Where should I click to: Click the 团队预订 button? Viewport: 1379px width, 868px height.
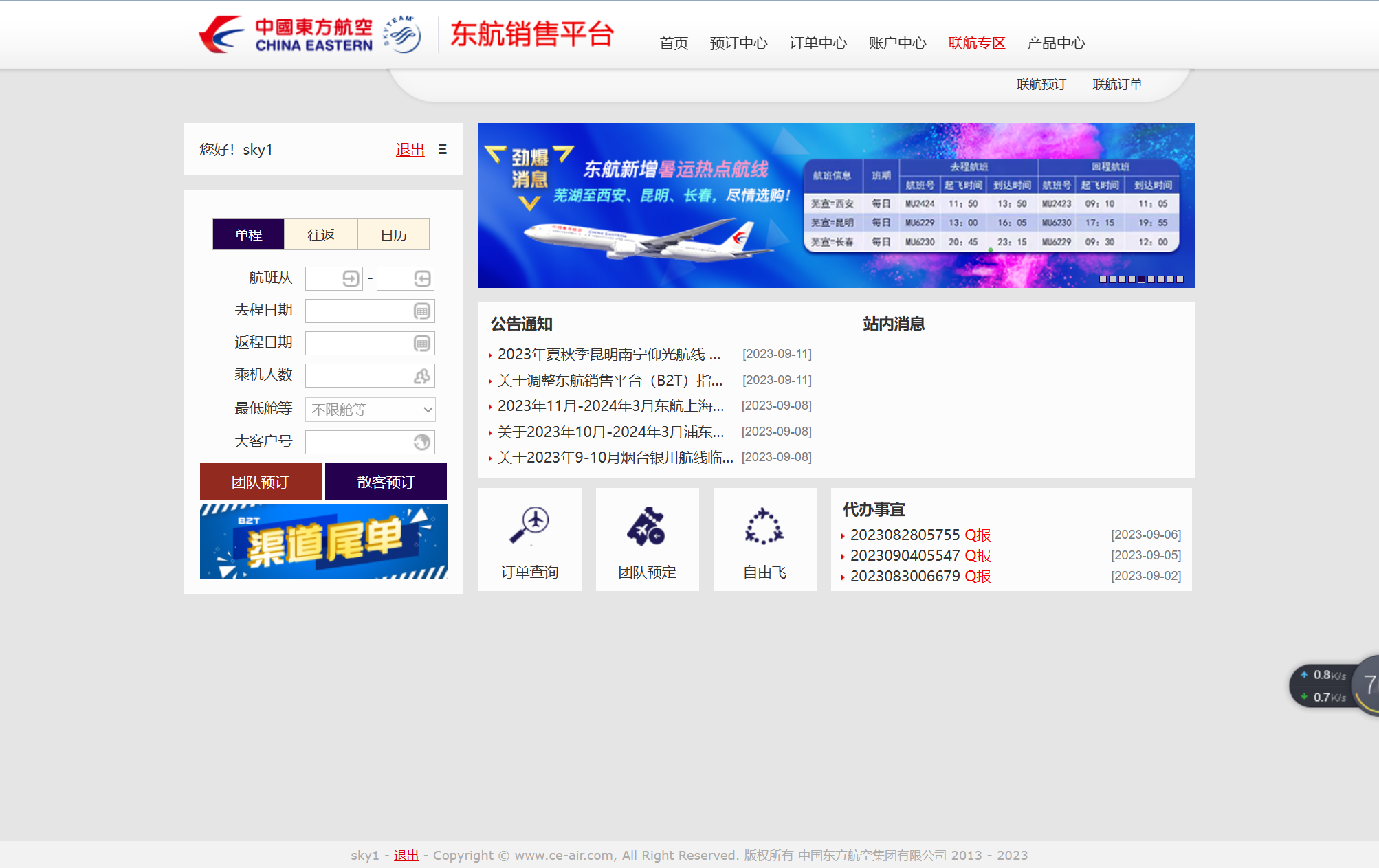[261, 482]
